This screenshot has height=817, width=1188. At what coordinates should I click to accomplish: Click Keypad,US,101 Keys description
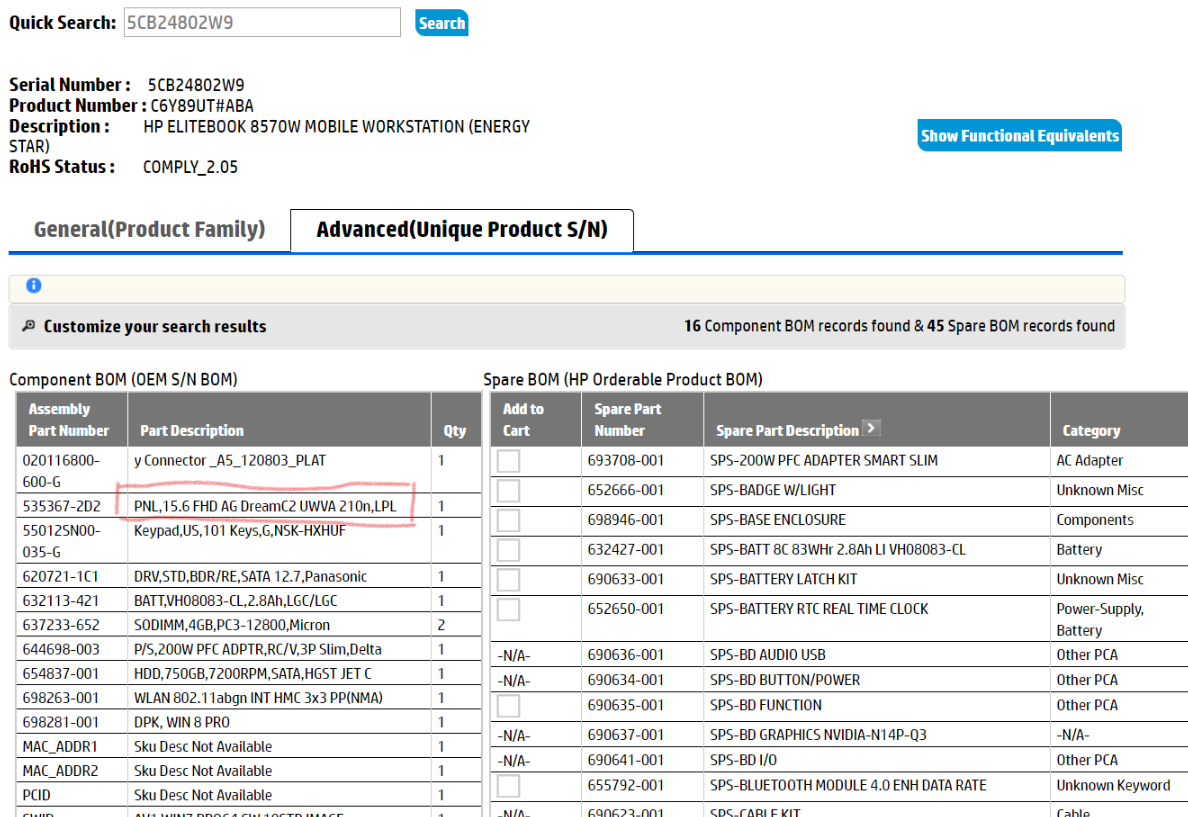point(239,531)
